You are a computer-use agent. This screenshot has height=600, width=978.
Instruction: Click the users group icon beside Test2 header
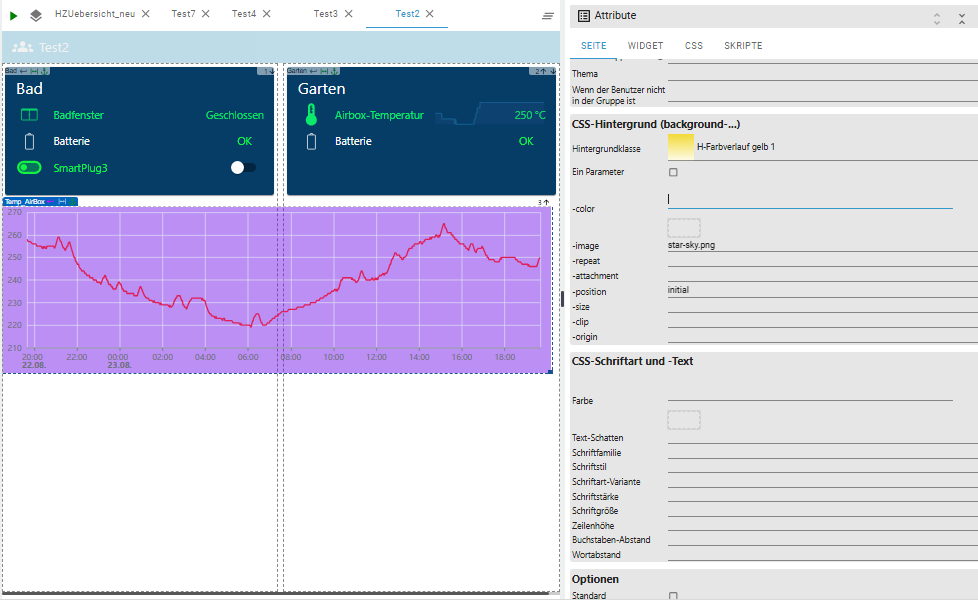tap(22, 47)
